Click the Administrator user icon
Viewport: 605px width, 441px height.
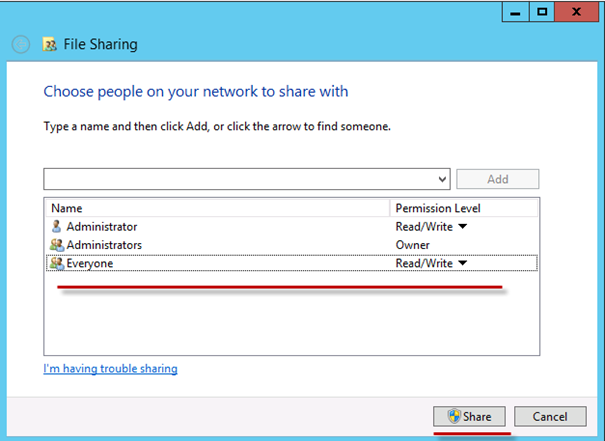pyautogui.click(x=56, y=227)
